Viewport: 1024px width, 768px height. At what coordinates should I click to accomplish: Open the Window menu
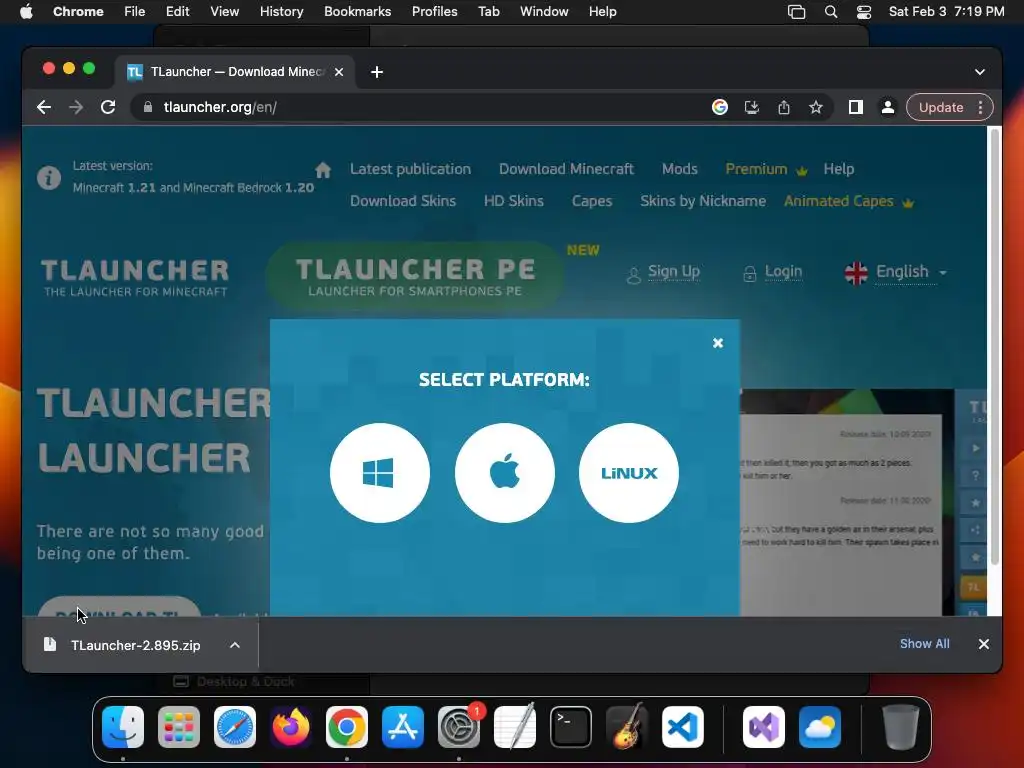pos(544,12)
